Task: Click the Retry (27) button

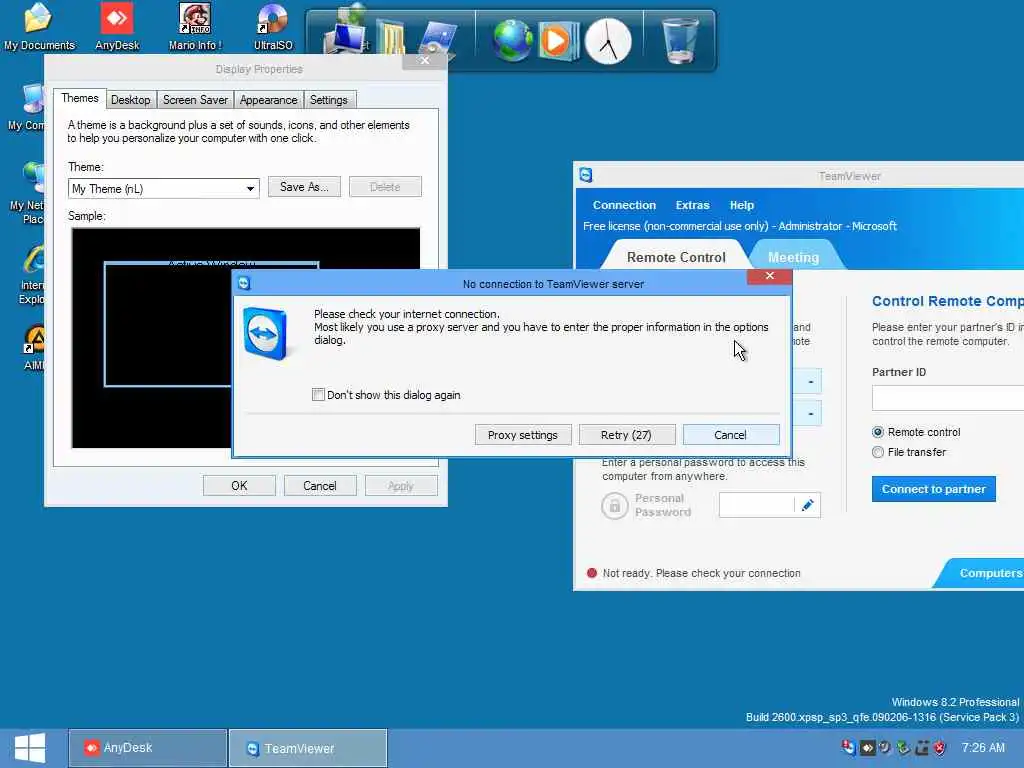Action: pos(626,435)
